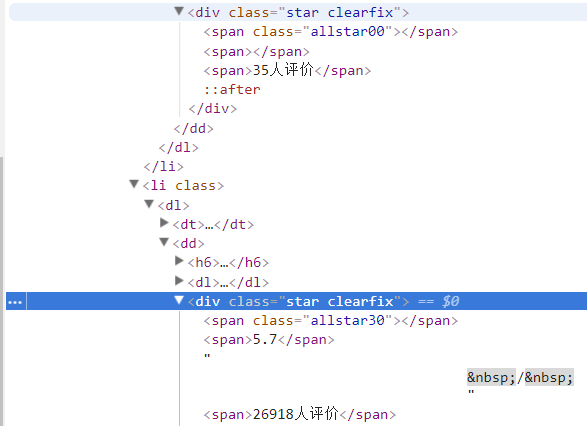Screen dimensions: 587x426
Task: Click the top div star clearfix tag text
Action: coord(298,12)
